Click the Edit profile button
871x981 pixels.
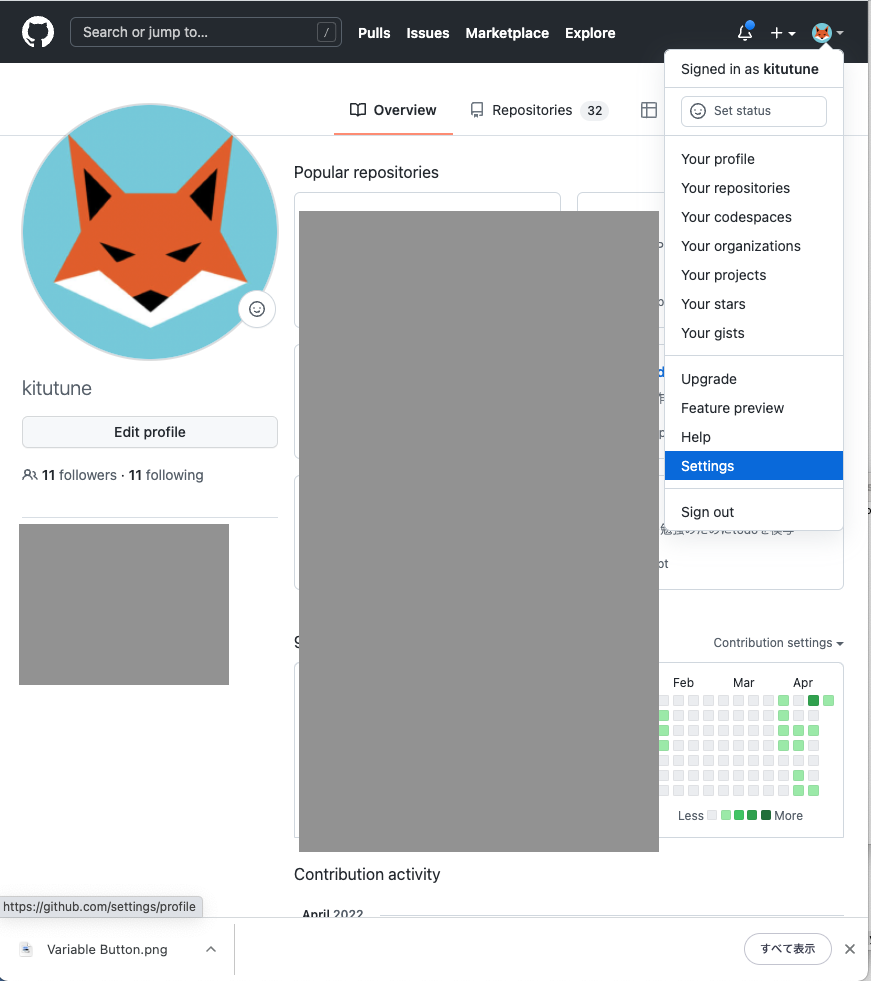pyautogui.click(x=149, y=432)
